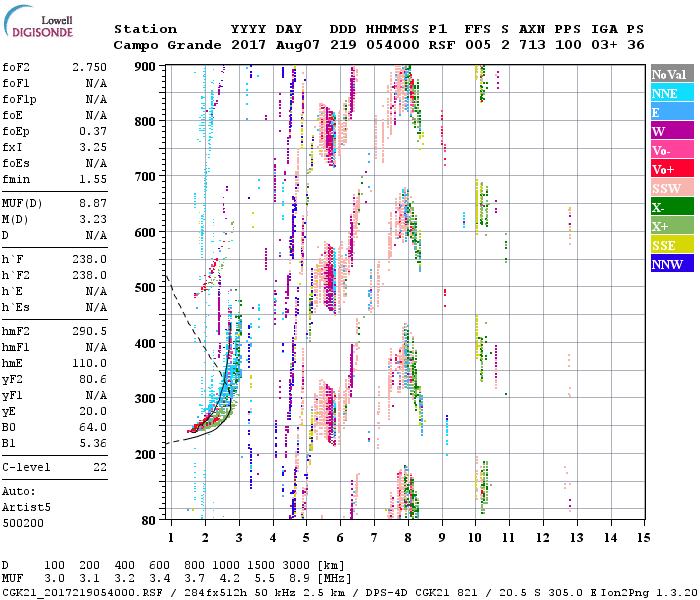700x600 pixels.
Task: Choose the Vo+ red legend swatch
Action: [x=671, y=169]
